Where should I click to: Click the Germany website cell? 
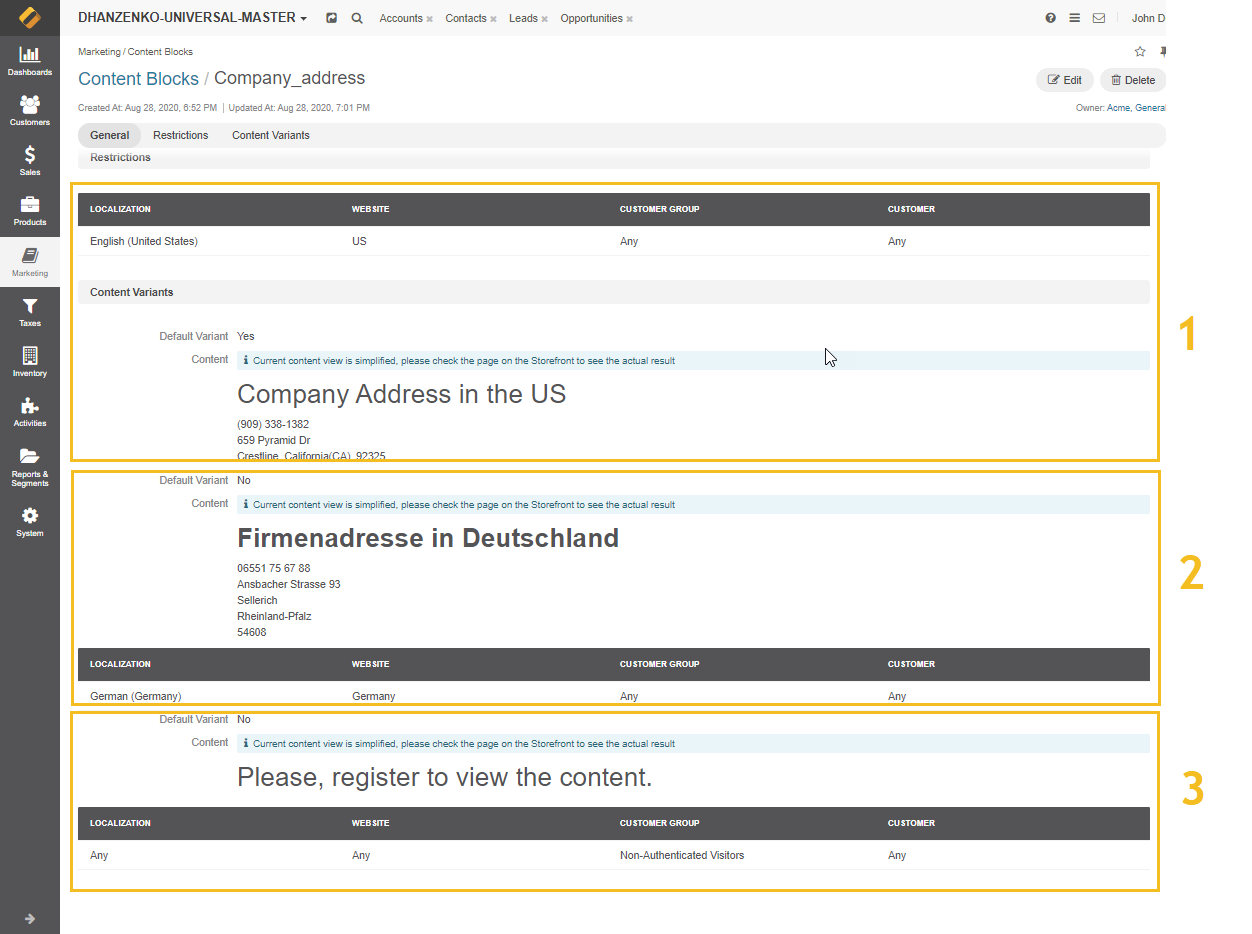(x=373, y=696)
